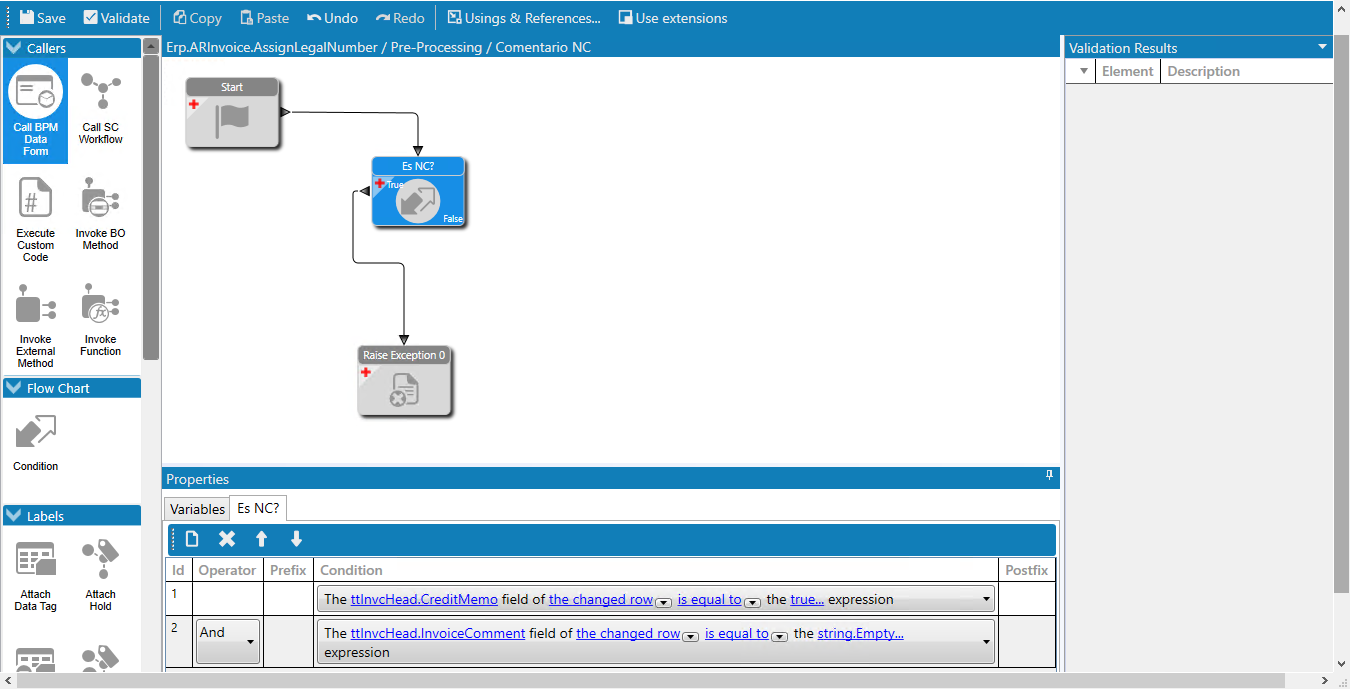The image size is (1350, 689).
Task: Select the Start node on canvas
Action: pos(232,113)
